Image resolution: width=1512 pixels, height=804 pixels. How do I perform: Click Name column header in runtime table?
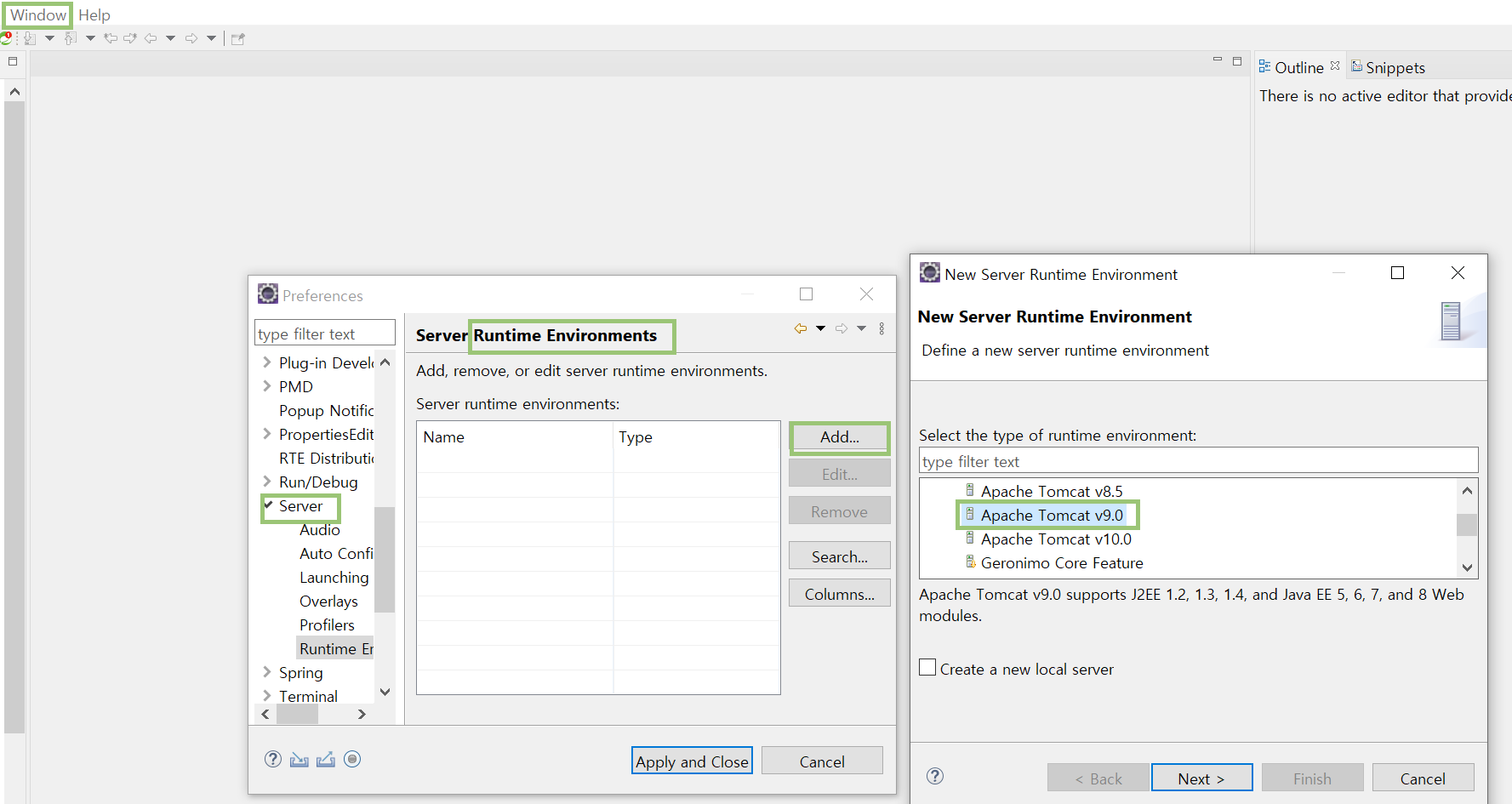pos(516,436)
